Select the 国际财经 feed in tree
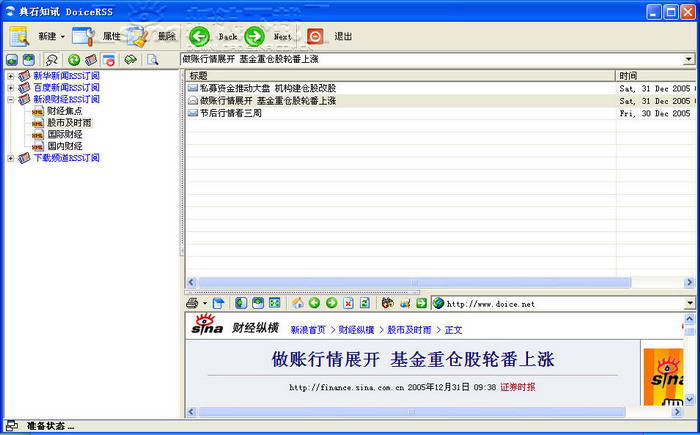 64,134
